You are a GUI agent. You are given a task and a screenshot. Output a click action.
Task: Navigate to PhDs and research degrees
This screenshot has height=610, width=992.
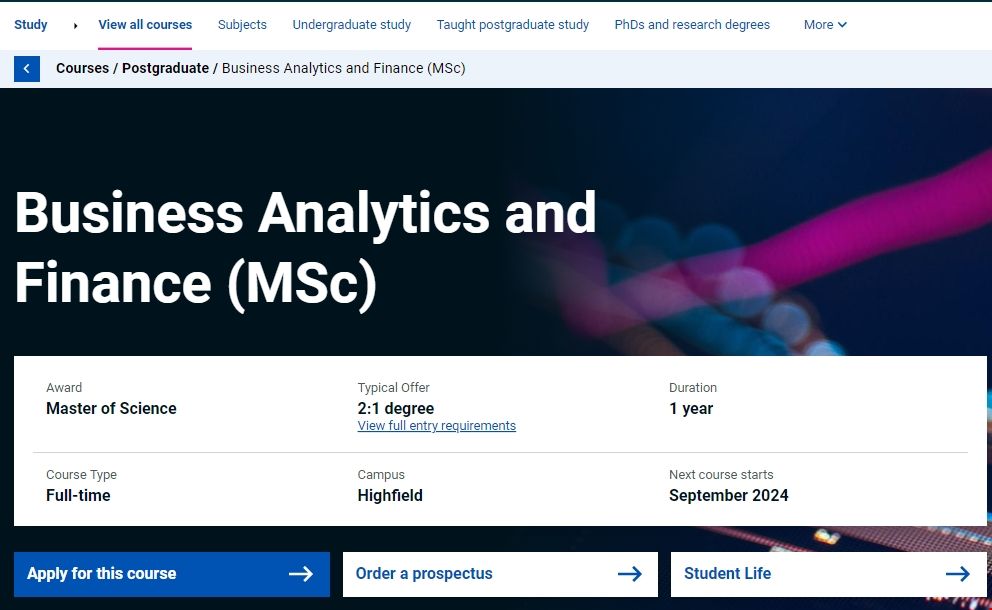point(692,25)
